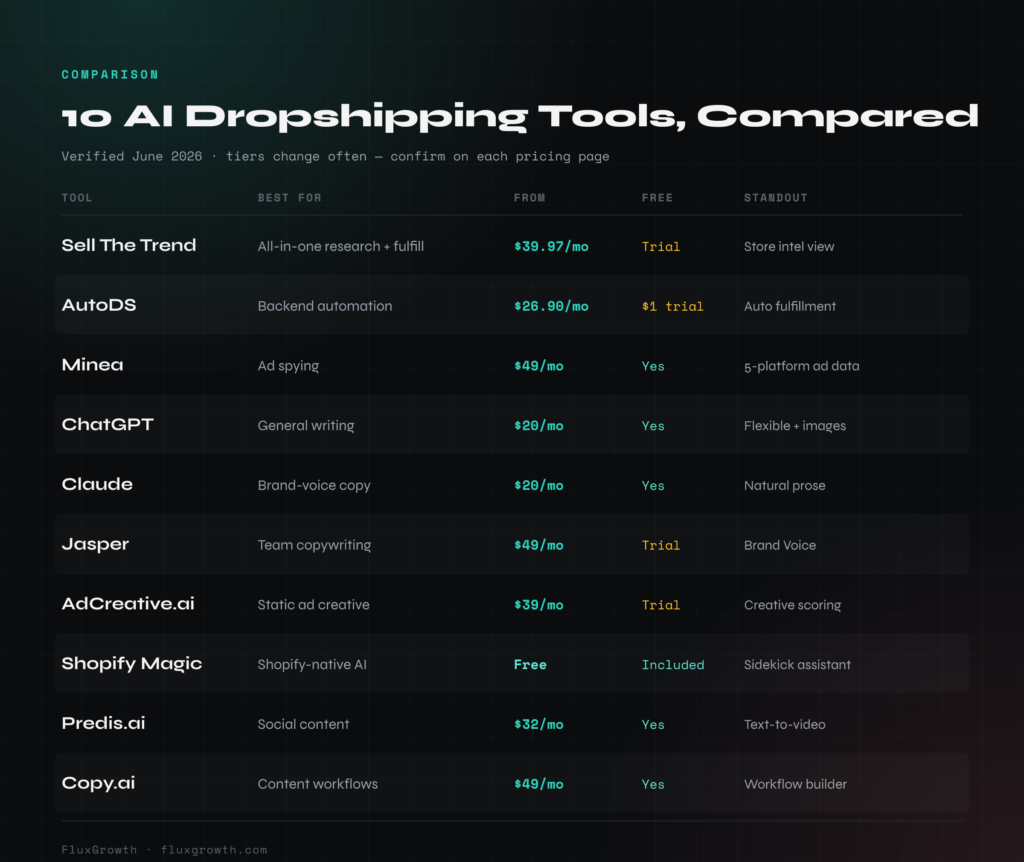Select the AutoDS tool name

coord(99,305)
